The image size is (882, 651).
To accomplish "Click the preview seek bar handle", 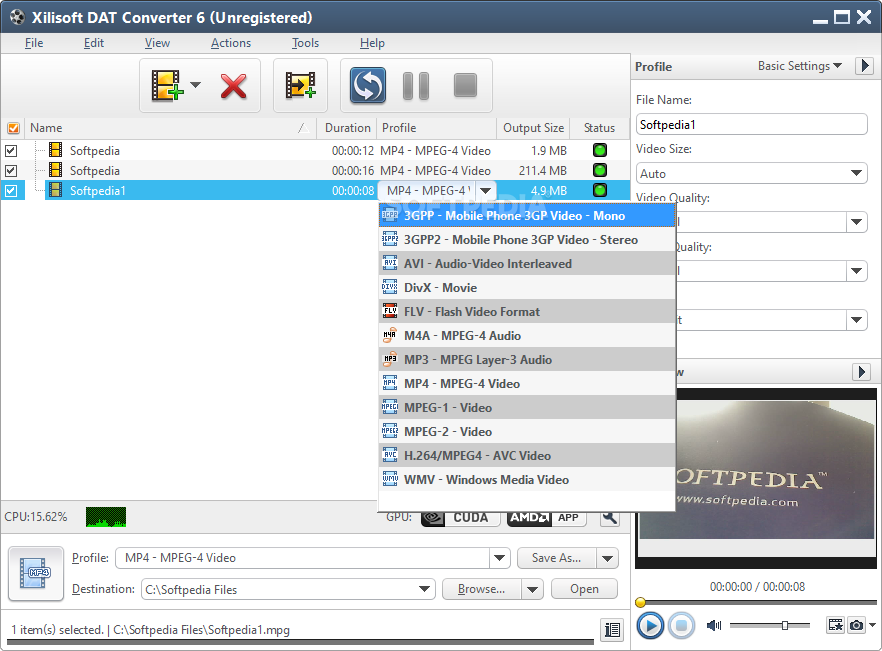I will [640, 603].
